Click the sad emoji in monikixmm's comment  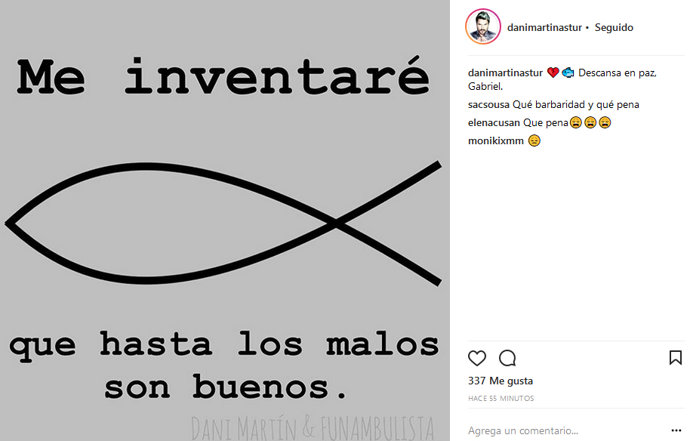point(534,141)
